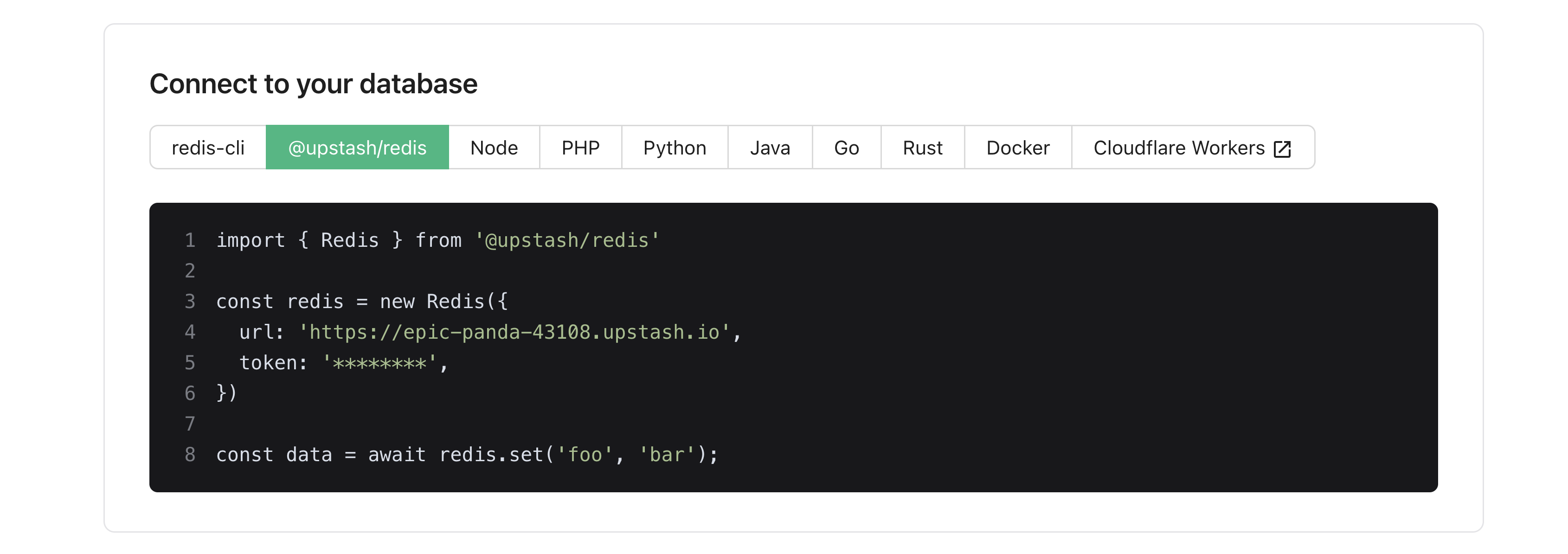Click the @upstash/redis active tab
This screenshot has width=1568, height=554.
[x=358, y=147]
